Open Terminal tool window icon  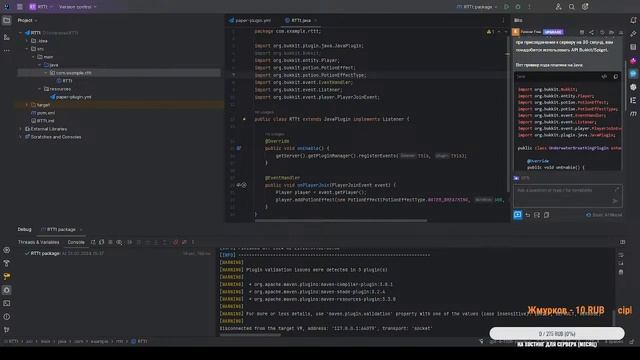(x=7, y=303)
